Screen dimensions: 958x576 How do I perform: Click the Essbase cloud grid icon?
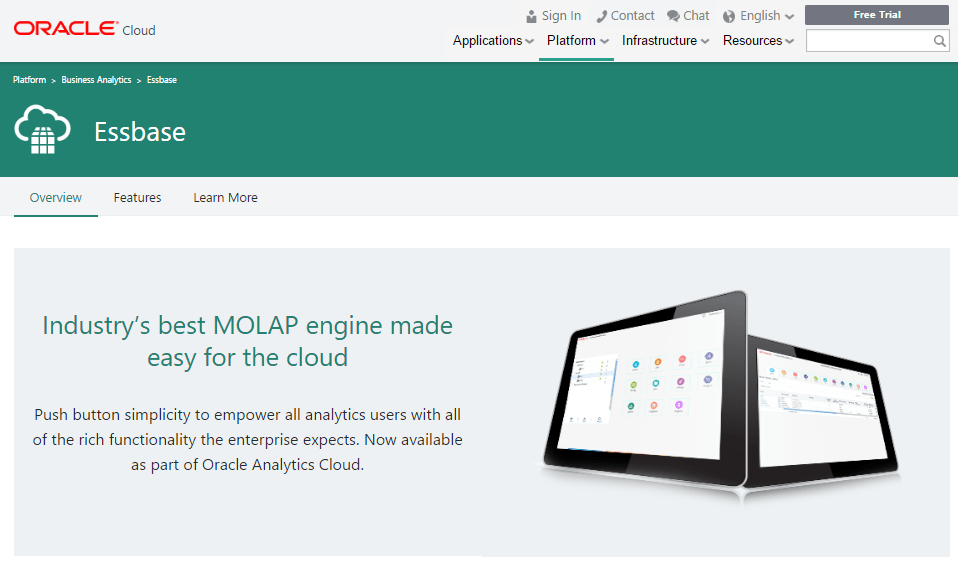(x=42, y=129)
